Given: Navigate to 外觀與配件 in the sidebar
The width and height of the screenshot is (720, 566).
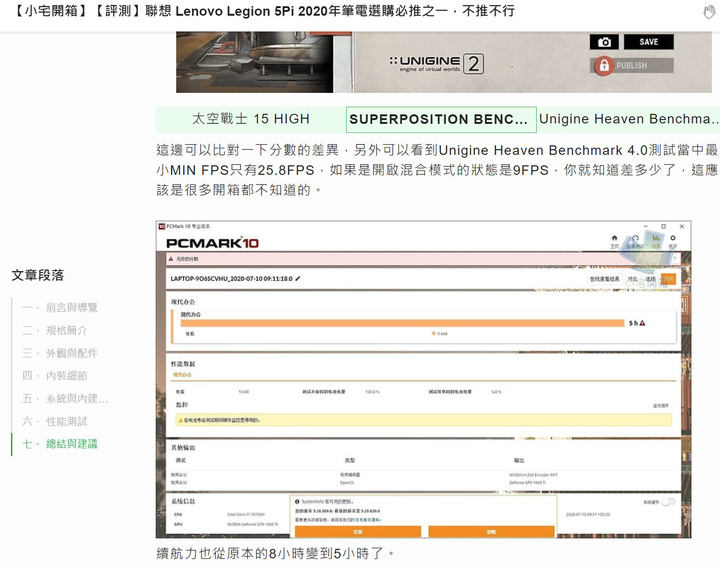Looking at the screenshot, I should pos(60,353).
